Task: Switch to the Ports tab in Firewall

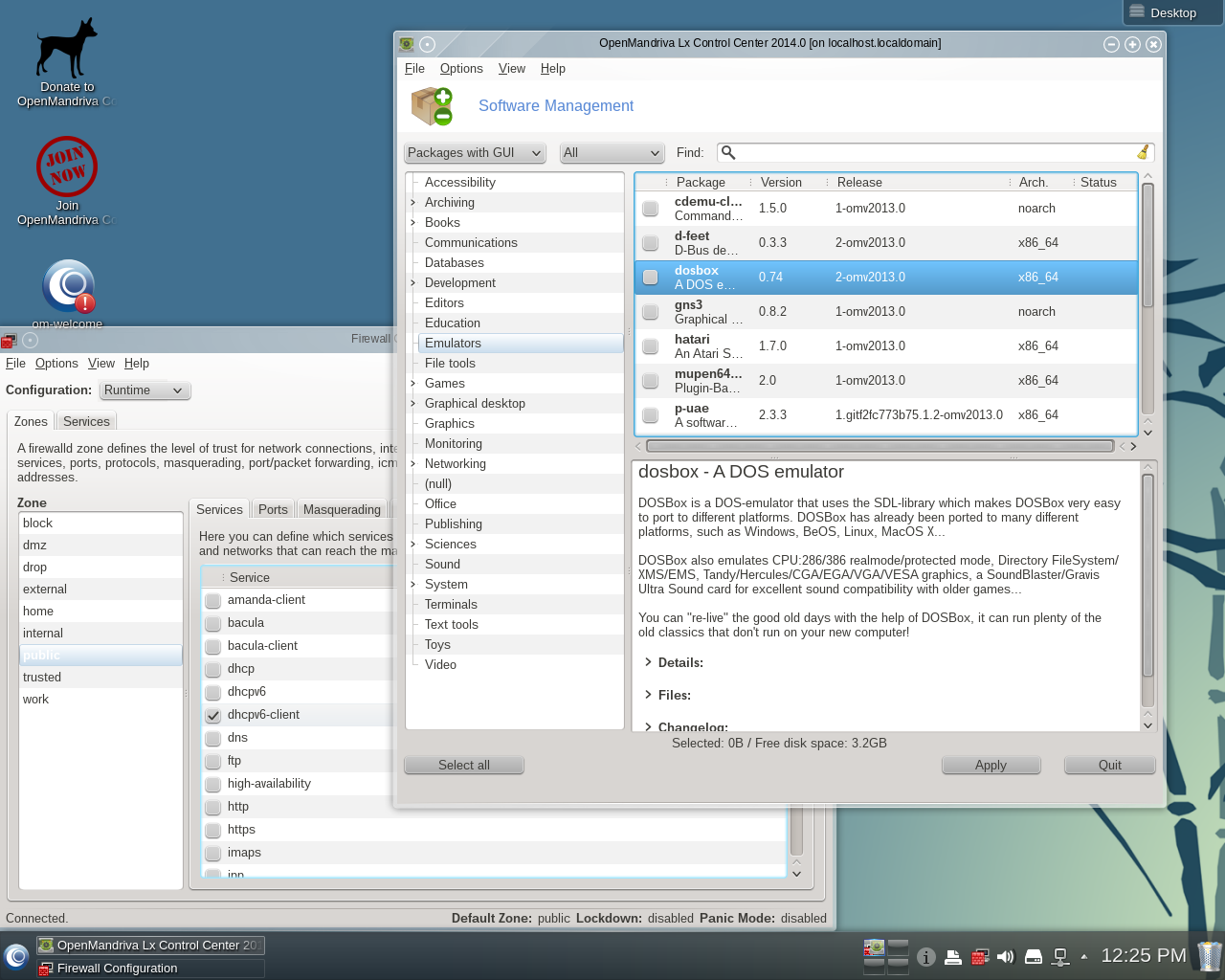Action: 273,509
